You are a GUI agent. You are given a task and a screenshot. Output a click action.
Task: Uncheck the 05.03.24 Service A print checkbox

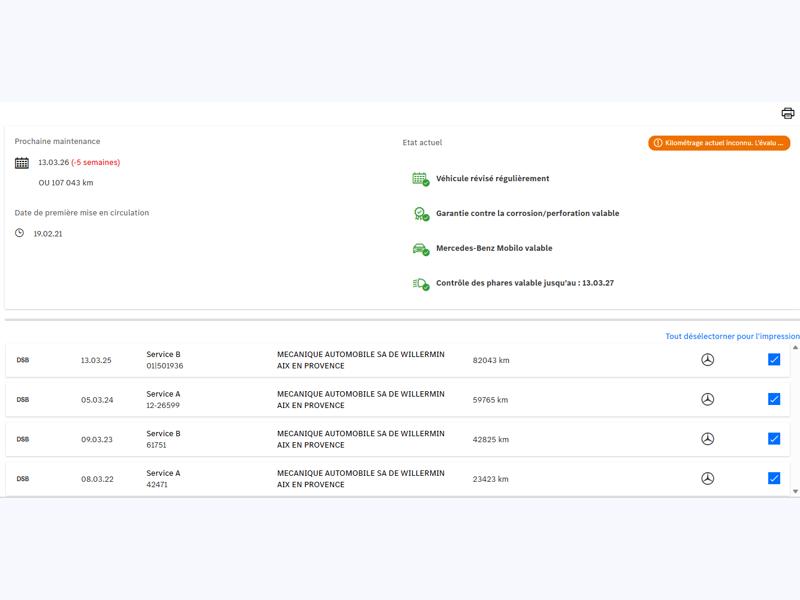click(x=773, y=399)
